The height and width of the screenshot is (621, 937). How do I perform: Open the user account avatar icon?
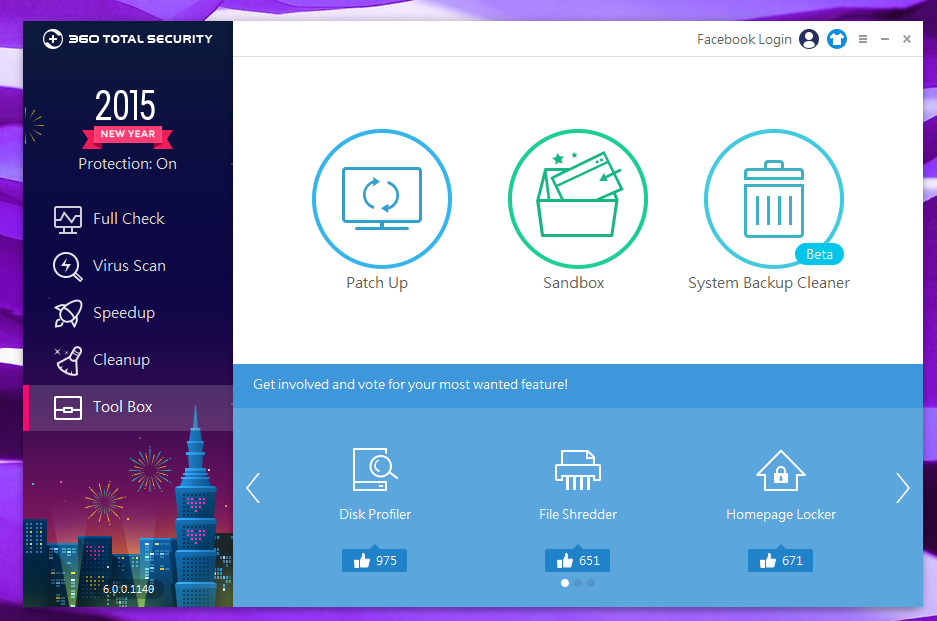809,39
